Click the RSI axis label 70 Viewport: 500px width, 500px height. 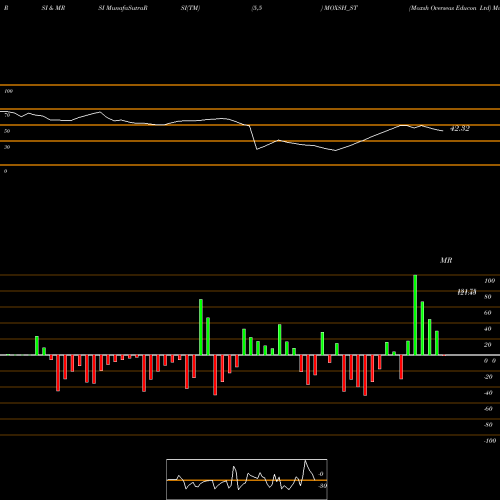[7, 115]
